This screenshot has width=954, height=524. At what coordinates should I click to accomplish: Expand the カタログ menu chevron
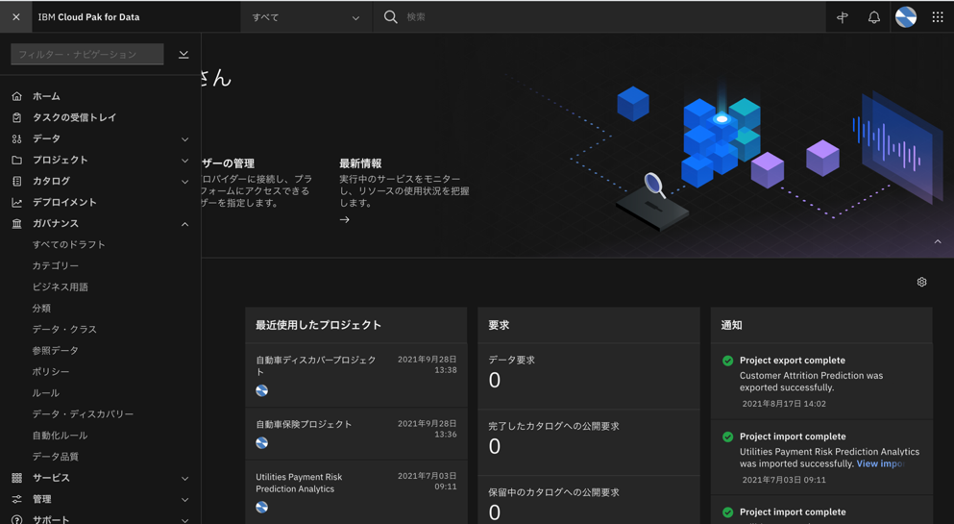(185, 182)
